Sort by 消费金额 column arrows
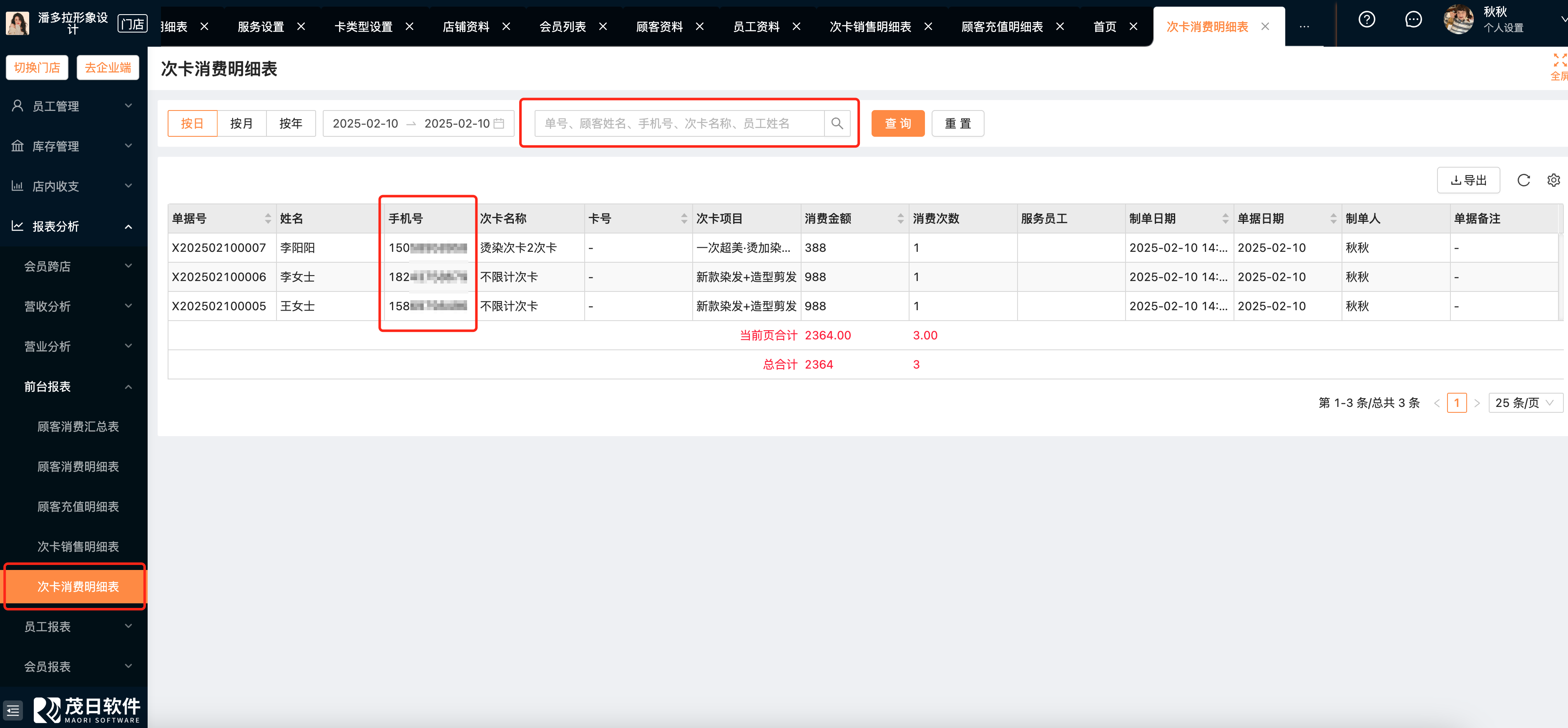 [900, 218]
